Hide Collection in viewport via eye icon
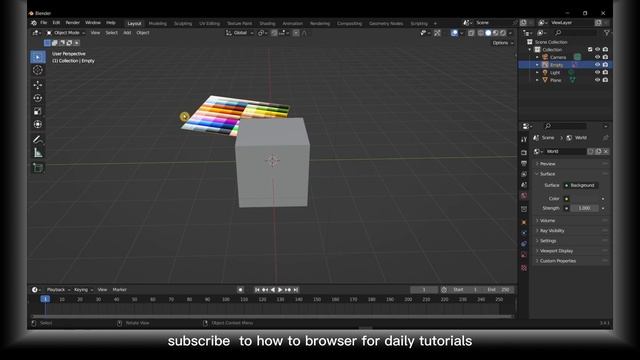The height and width of the screenshot is (360, 640). (598, 49)
